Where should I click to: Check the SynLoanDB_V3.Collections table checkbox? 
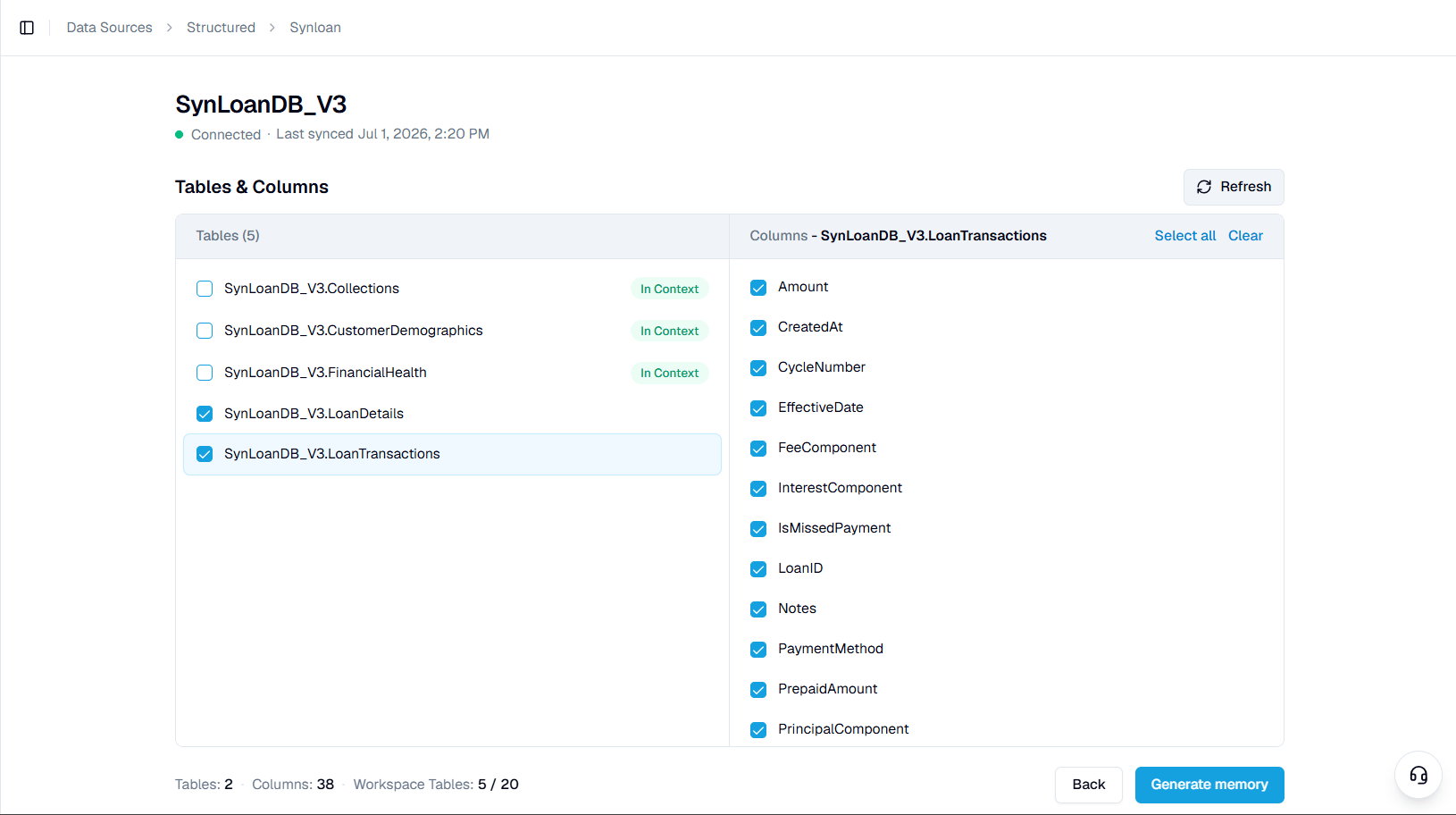click(x=205, y=289)
